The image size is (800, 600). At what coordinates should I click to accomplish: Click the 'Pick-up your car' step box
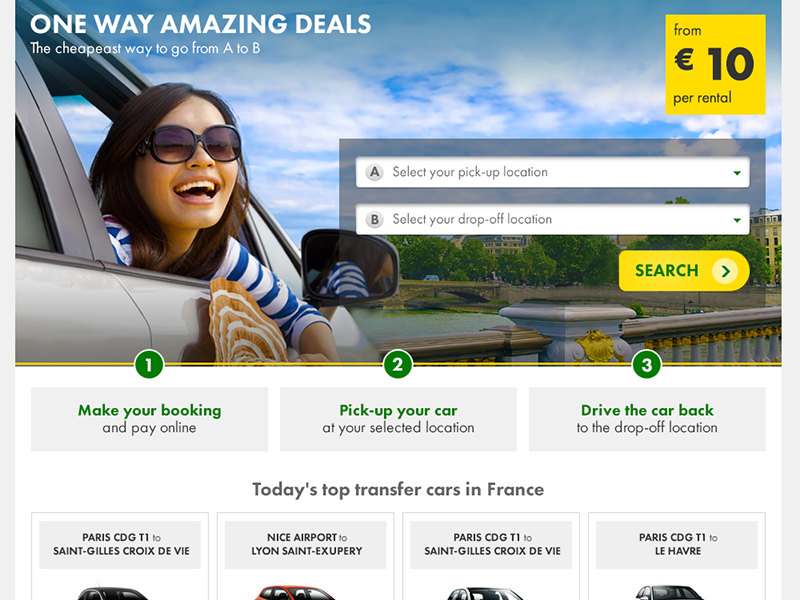pyautogui.click(x=398, y=419)
